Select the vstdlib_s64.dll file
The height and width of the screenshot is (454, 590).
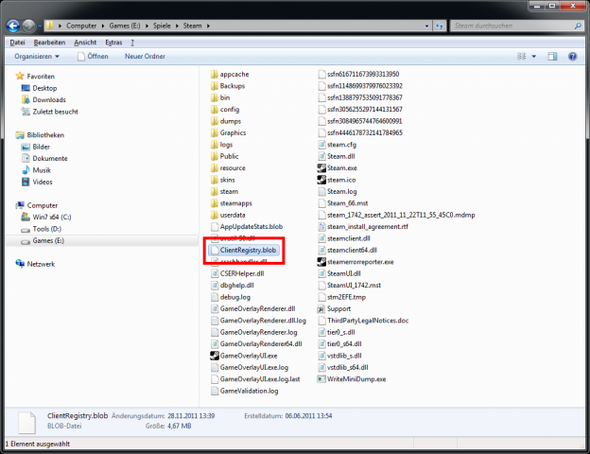click(343, 367)
